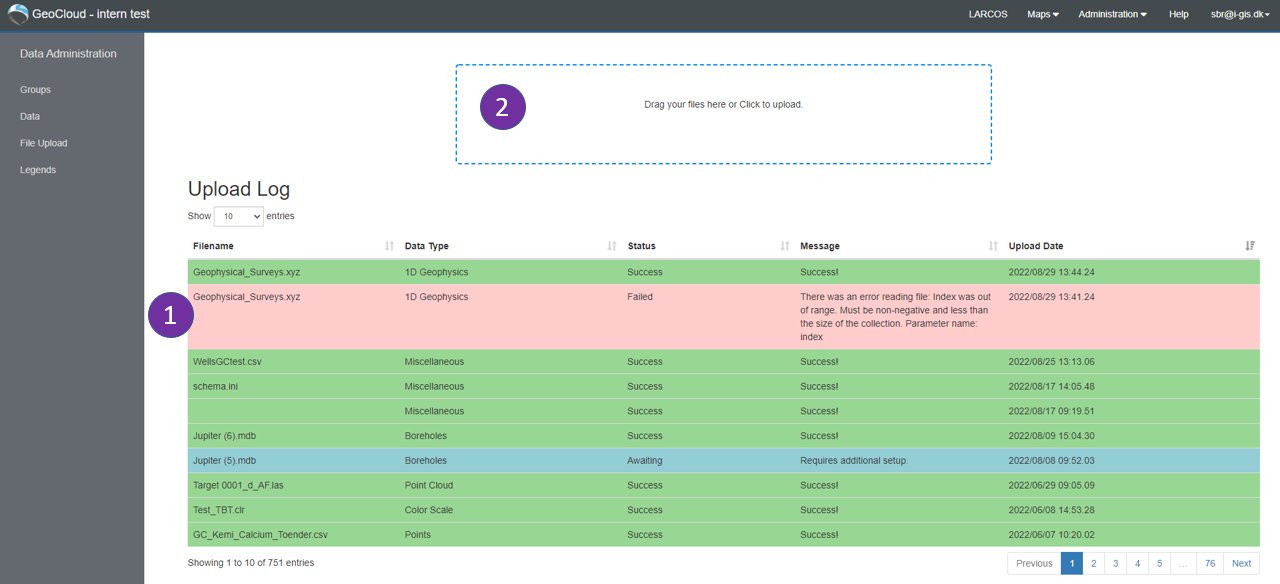Go to page 76 of log
The height and width of the screenshot is (584, 1280).
click(x=1210, y=563)
